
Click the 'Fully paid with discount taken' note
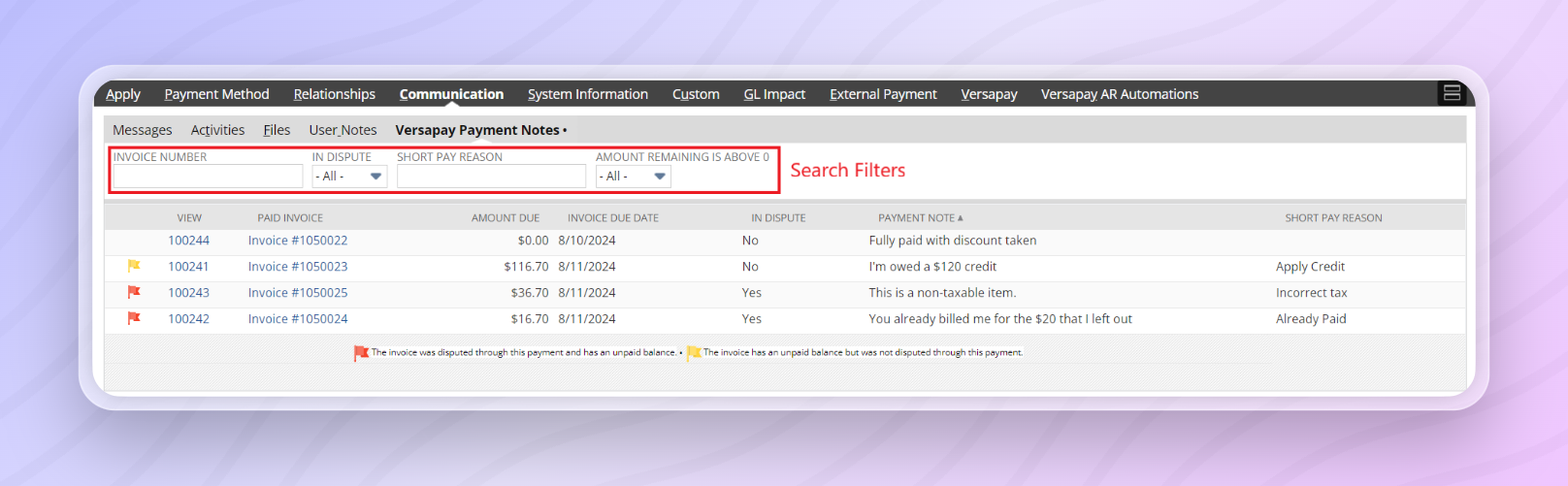(x=953, y=240)
